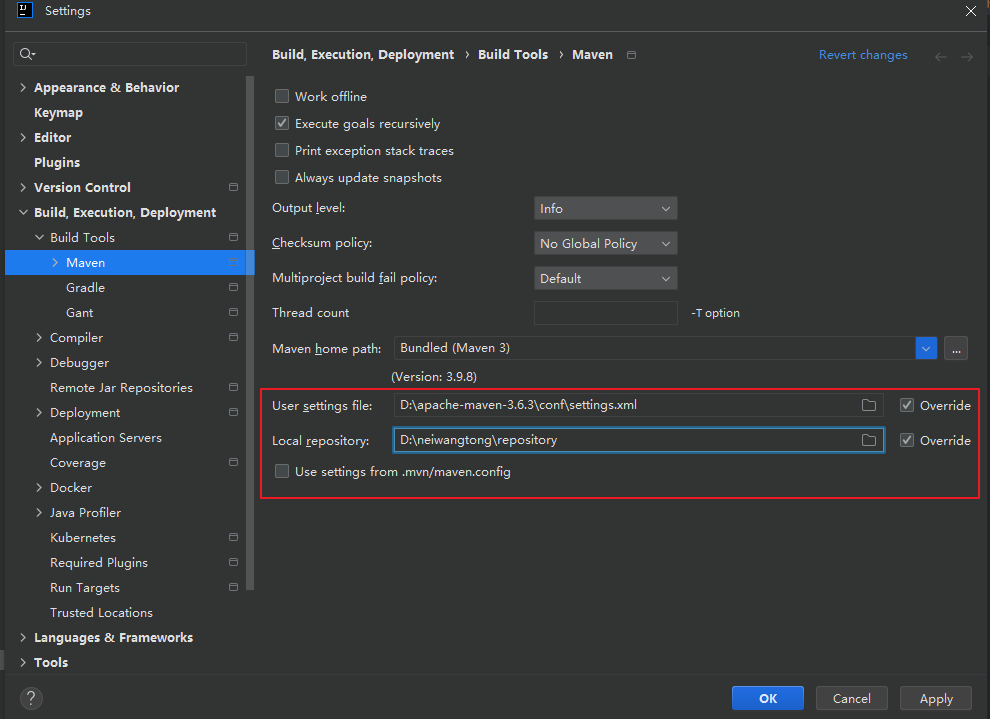Image resolution: width=990 pixels, height=719 pixels.
Task: Select Gradle under Build Tools
Action: 85,287
